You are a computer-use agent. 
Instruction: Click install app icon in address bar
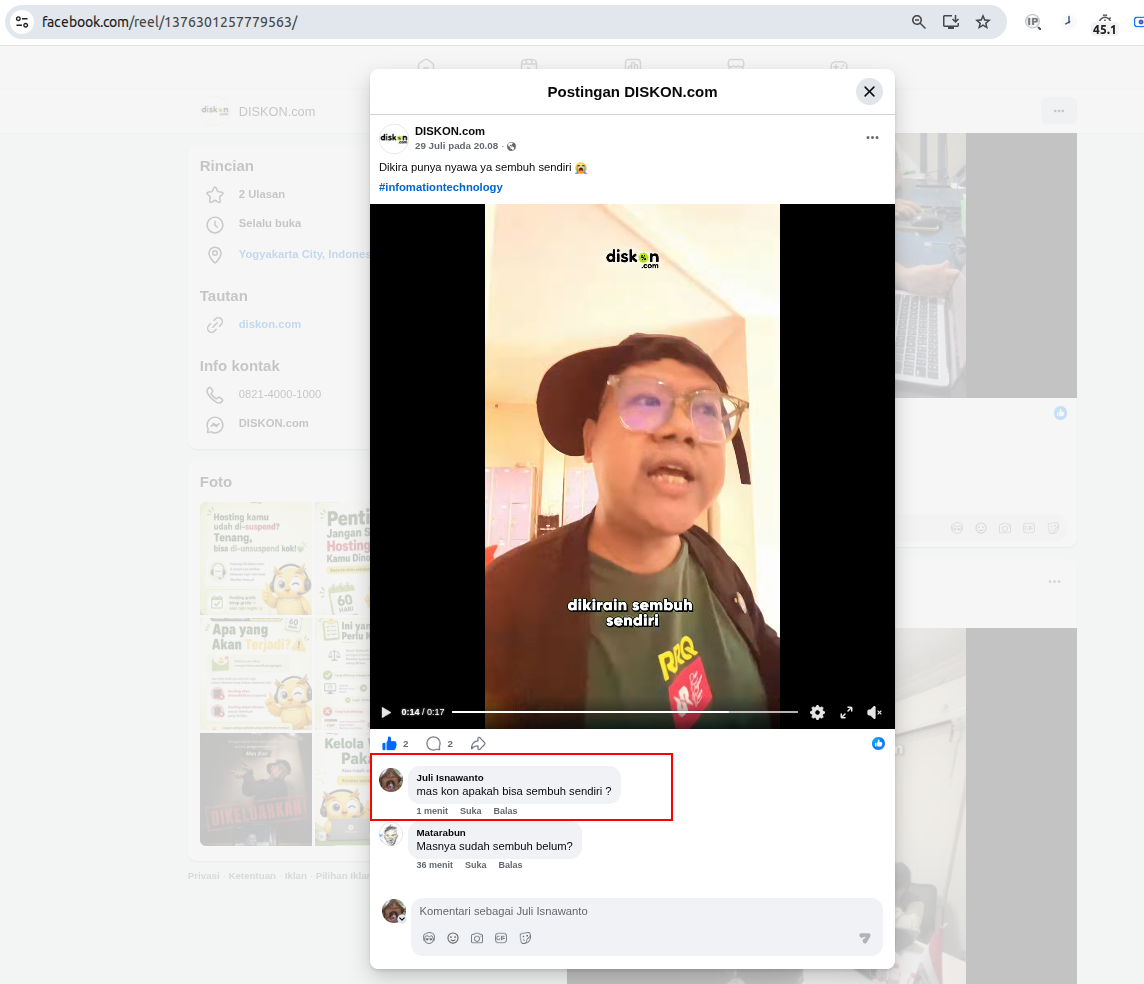click(951, 22)
